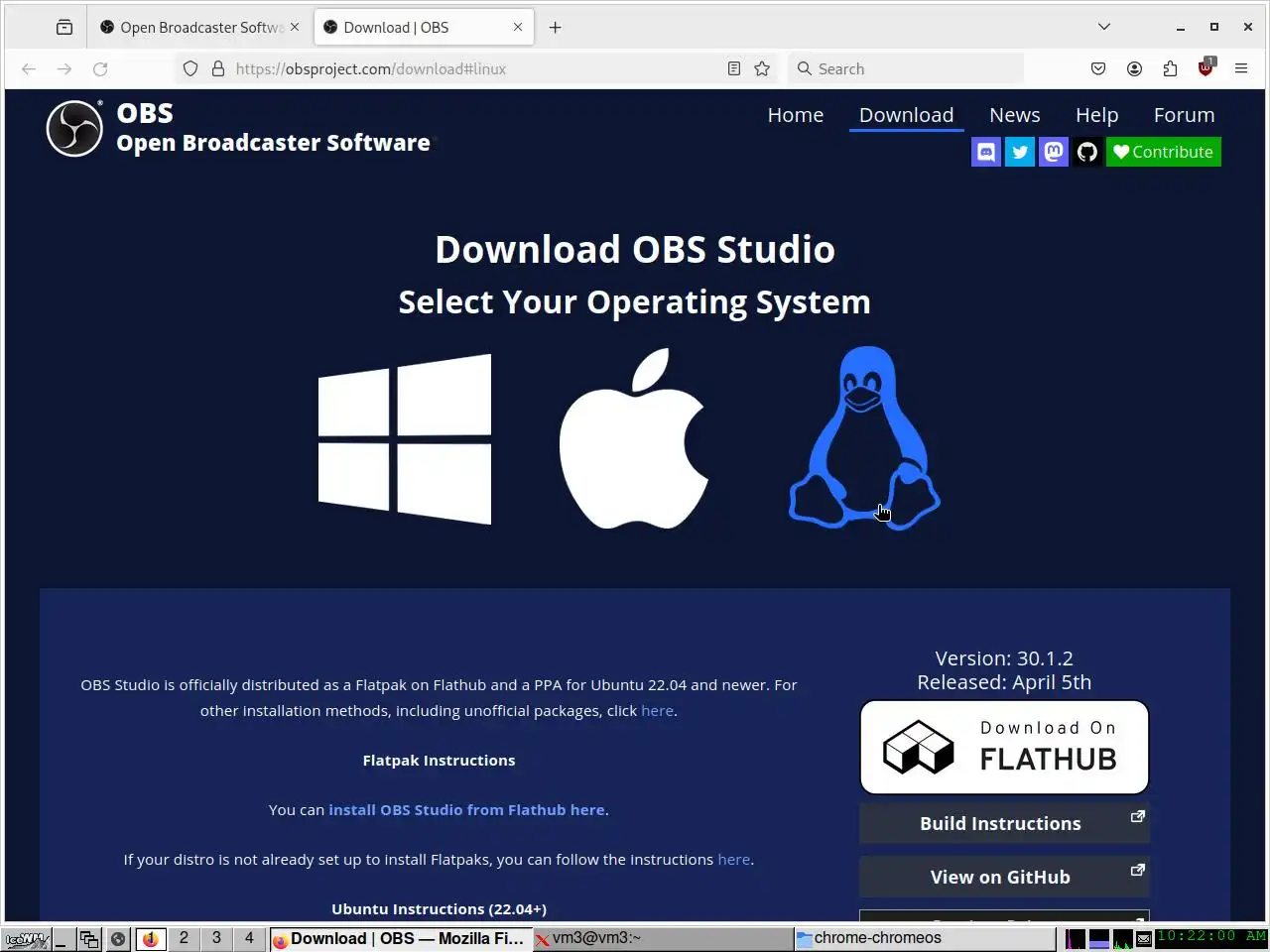Open the Home navigation item
Viewport: 1270px width, 952px height.
point(796,115)
